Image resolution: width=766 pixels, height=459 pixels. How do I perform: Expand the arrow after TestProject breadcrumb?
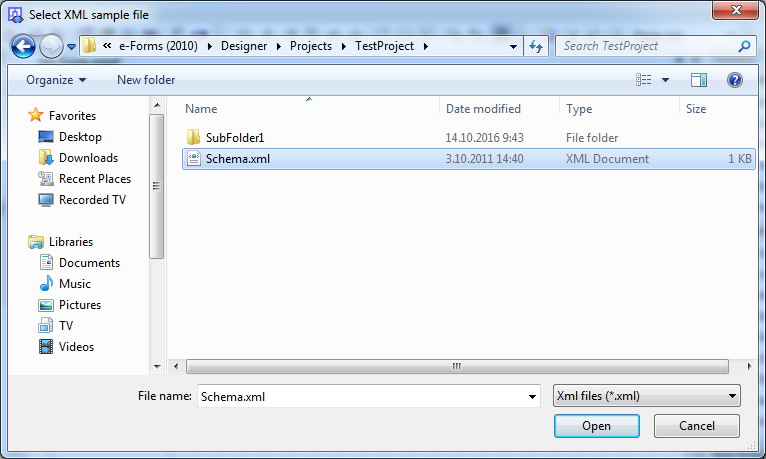click(426, 46)
